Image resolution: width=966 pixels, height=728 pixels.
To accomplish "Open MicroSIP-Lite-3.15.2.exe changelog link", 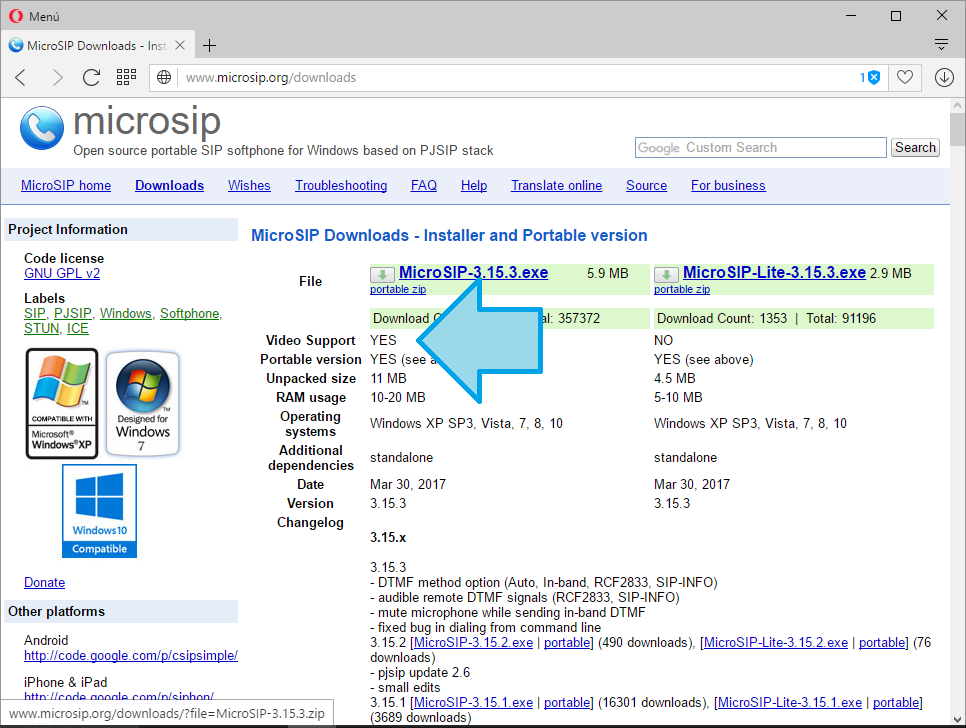I will 776,642.
